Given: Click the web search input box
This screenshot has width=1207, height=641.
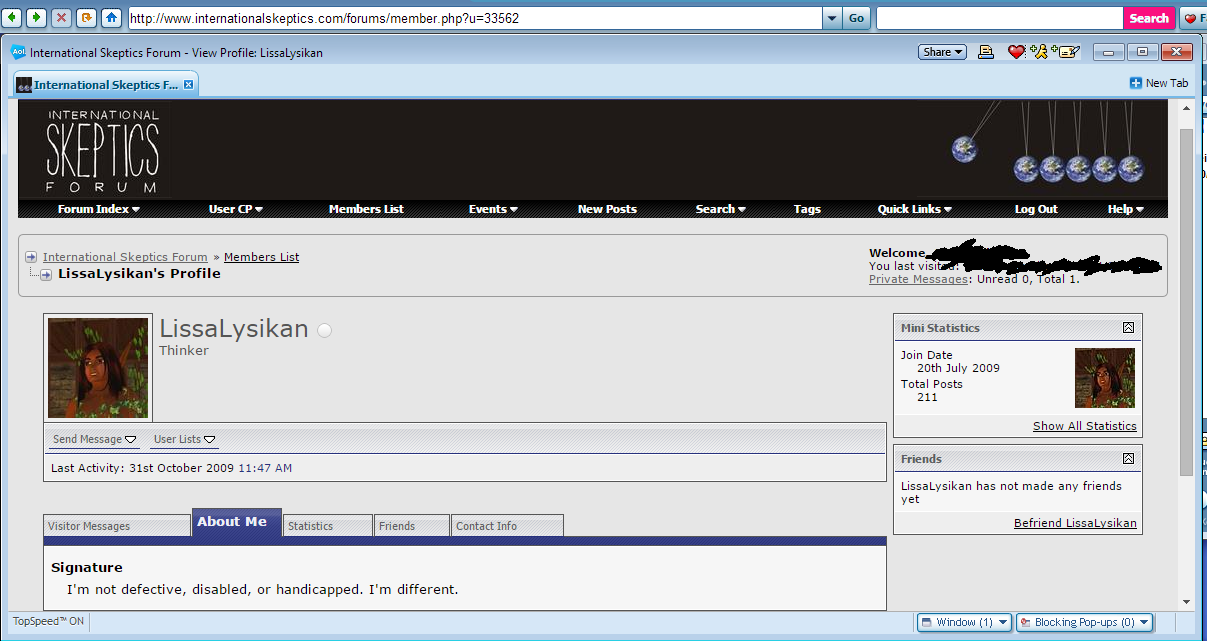Looking at the screenshot, I should 1000,18.
